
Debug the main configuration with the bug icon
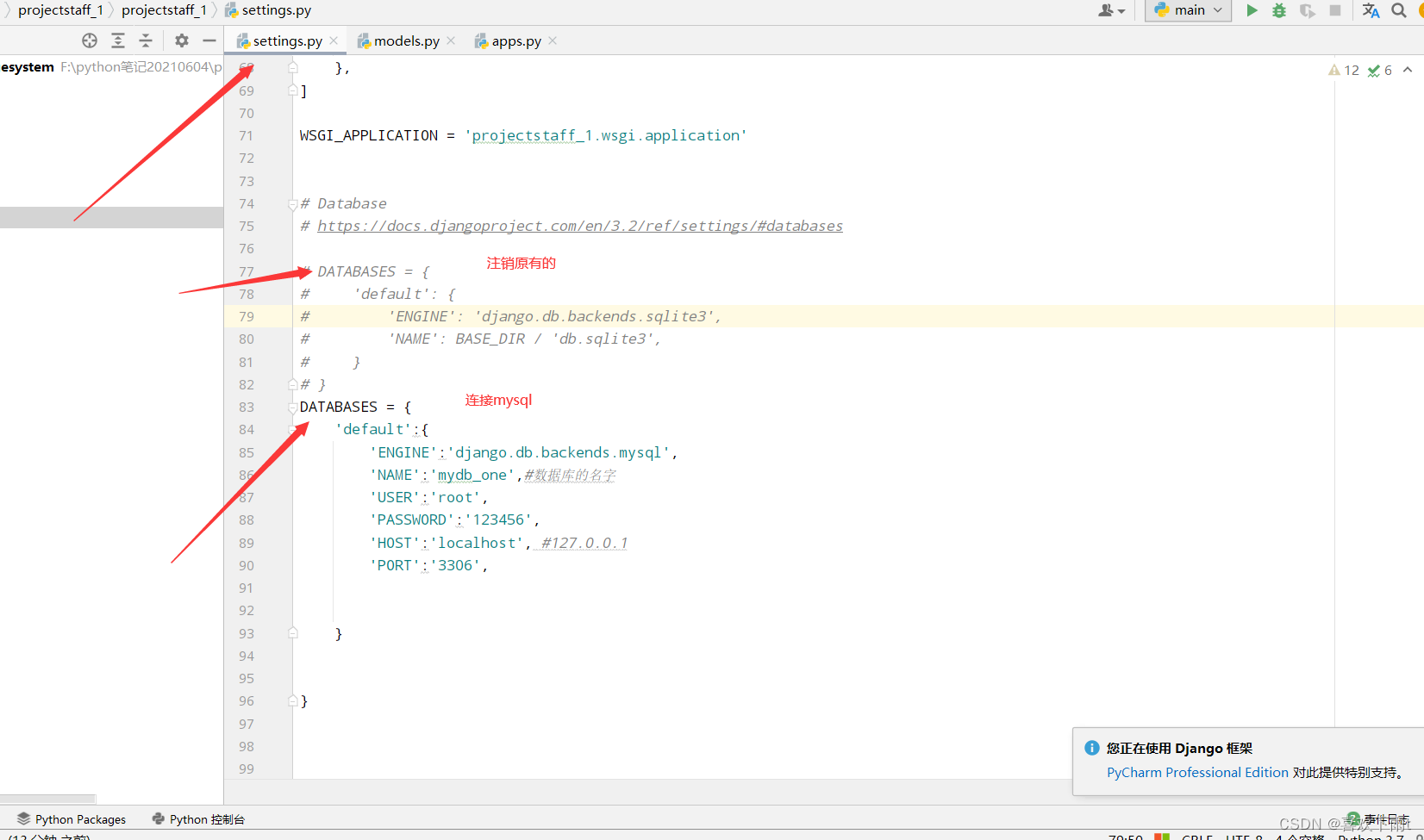(x=1279, y=10)
